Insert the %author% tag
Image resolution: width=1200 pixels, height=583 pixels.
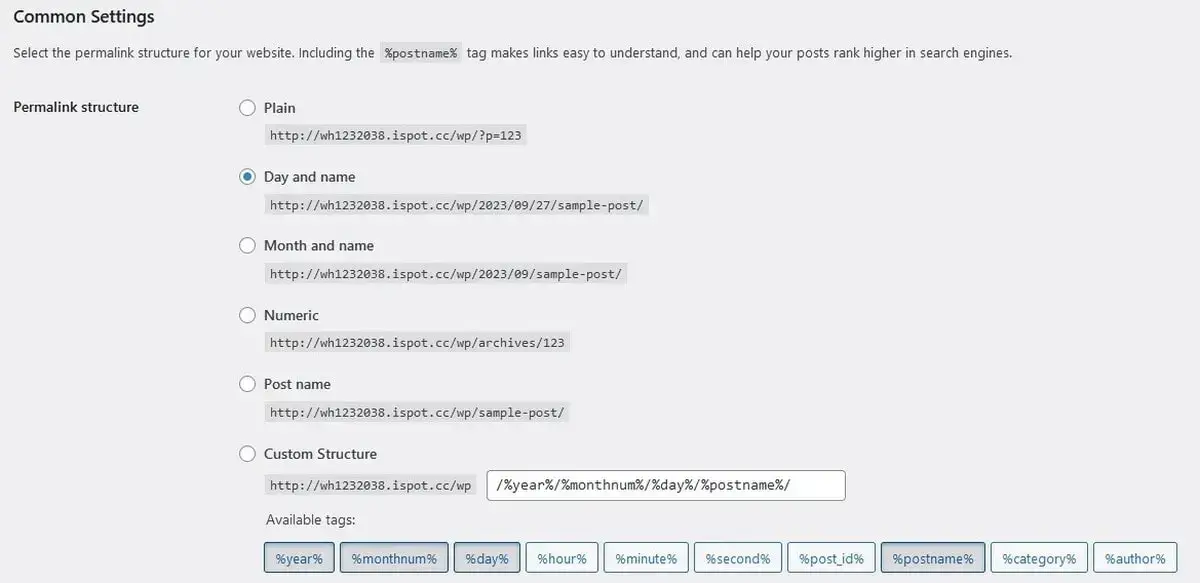coord(1135,559)
